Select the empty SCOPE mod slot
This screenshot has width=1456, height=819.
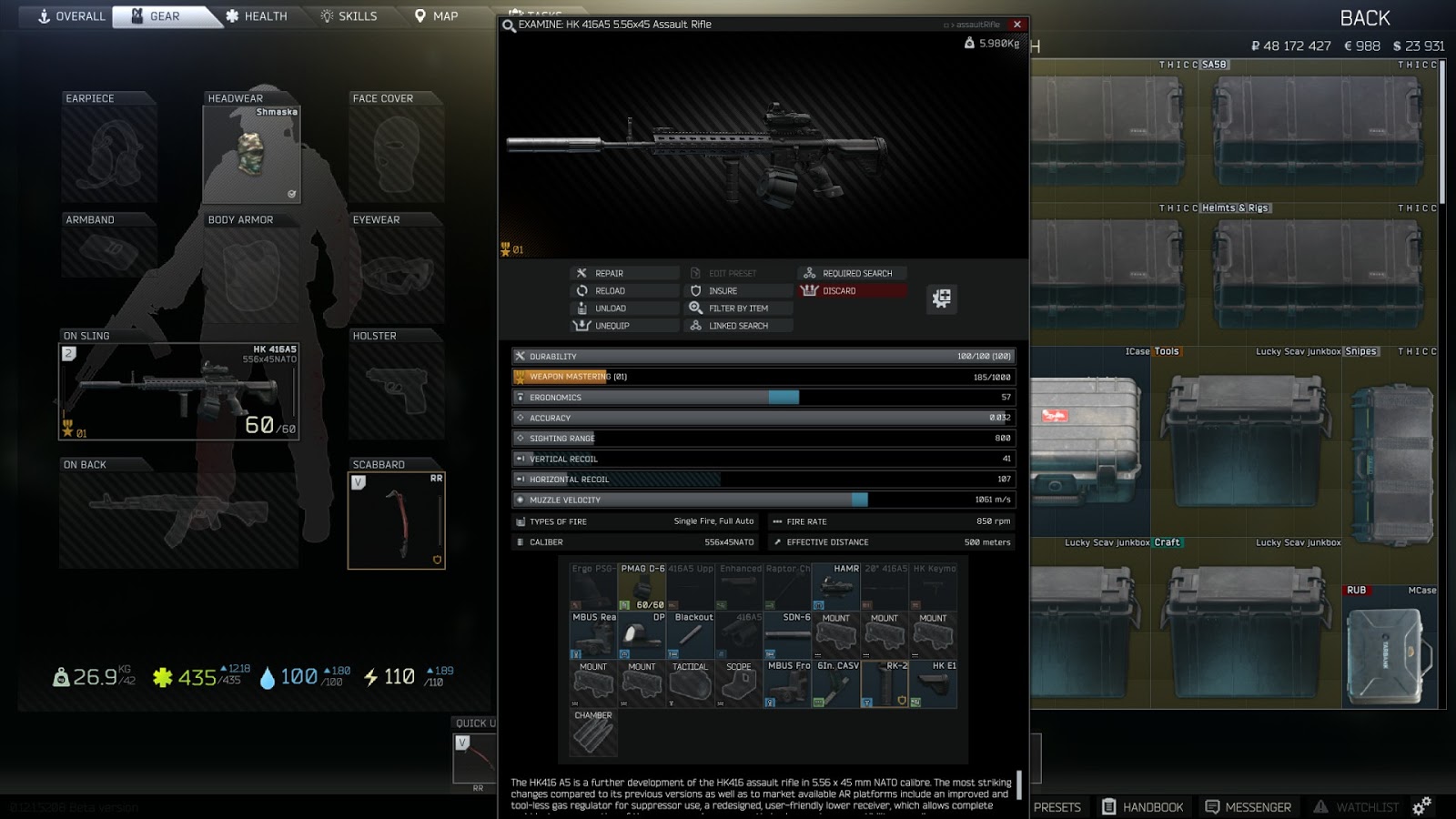point(739,684)
